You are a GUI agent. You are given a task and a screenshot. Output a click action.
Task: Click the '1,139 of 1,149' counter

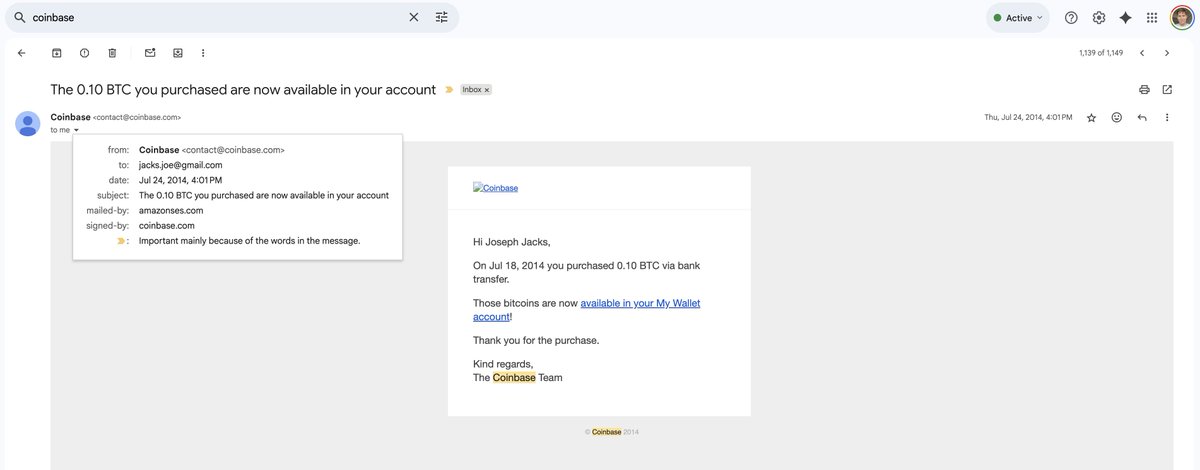[x=1101, y=53]
